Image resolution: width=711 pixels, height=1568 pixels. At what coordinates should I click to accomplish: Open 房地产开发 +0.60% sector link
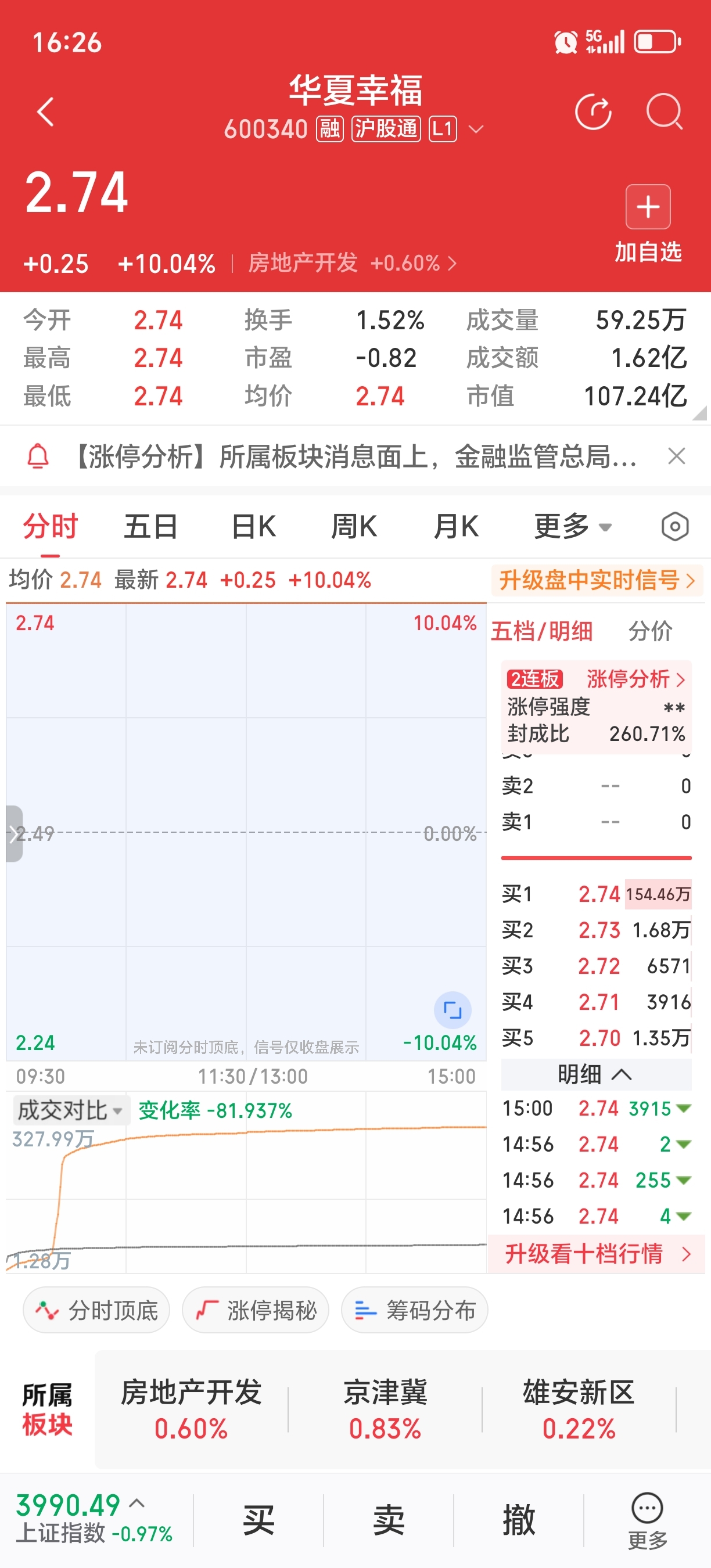coord(352,264)
